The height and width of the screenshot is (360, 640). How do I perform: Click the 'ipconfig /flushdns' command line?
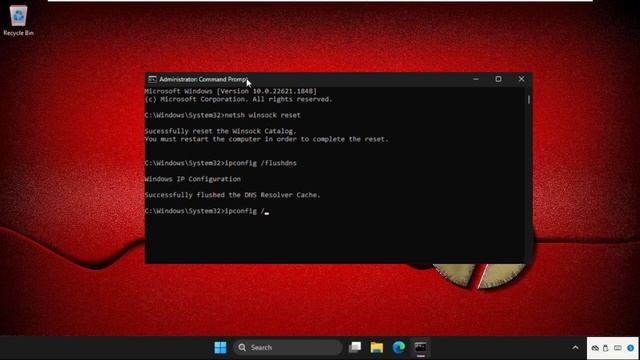coord(220,163)
